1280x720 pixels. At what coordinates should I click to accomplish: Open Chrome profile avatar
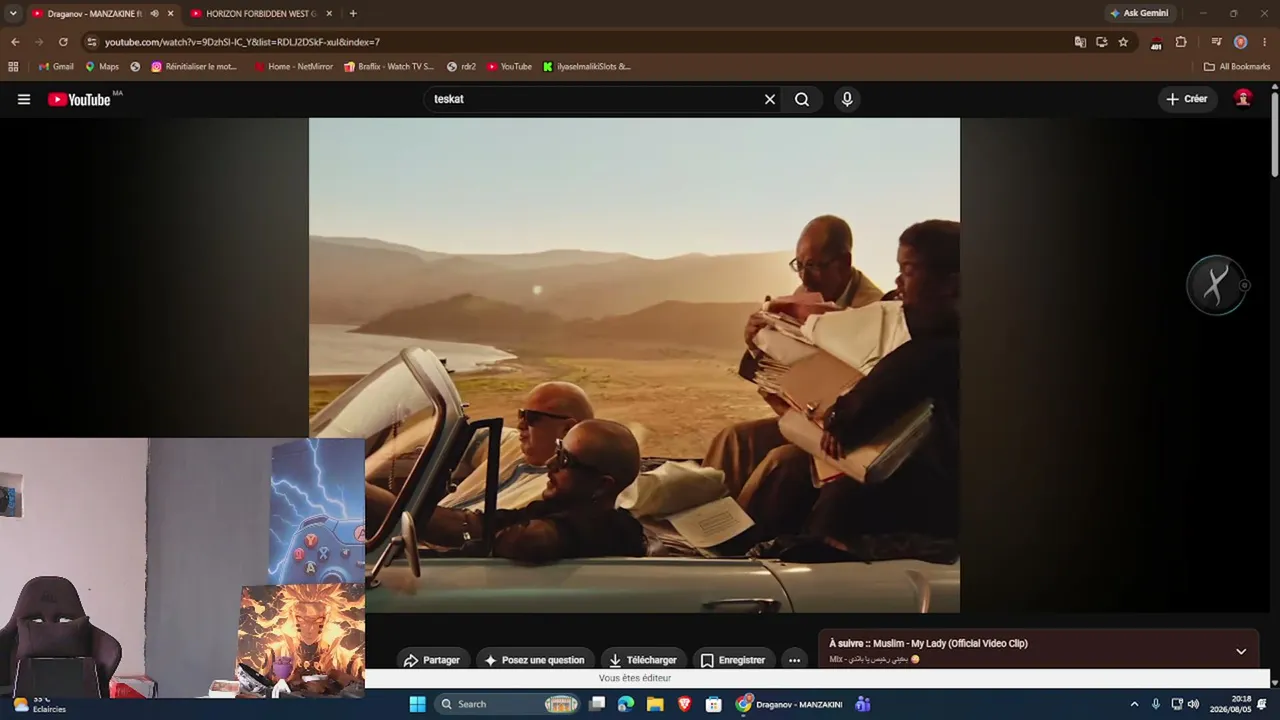coord(1240,42)
